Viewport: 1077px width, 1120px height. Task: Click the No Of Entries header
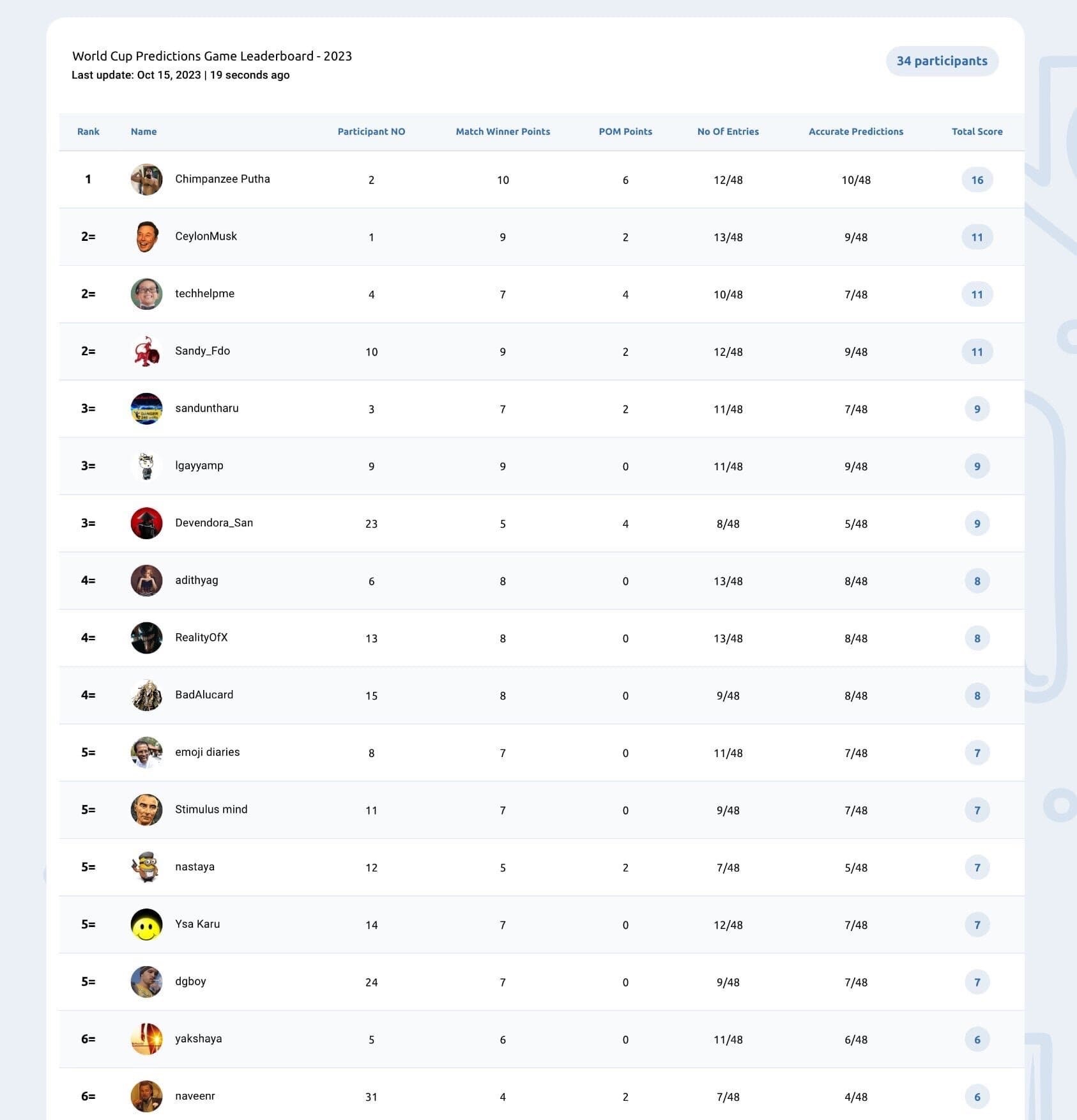pyautogui.click(x=728, y=132)
